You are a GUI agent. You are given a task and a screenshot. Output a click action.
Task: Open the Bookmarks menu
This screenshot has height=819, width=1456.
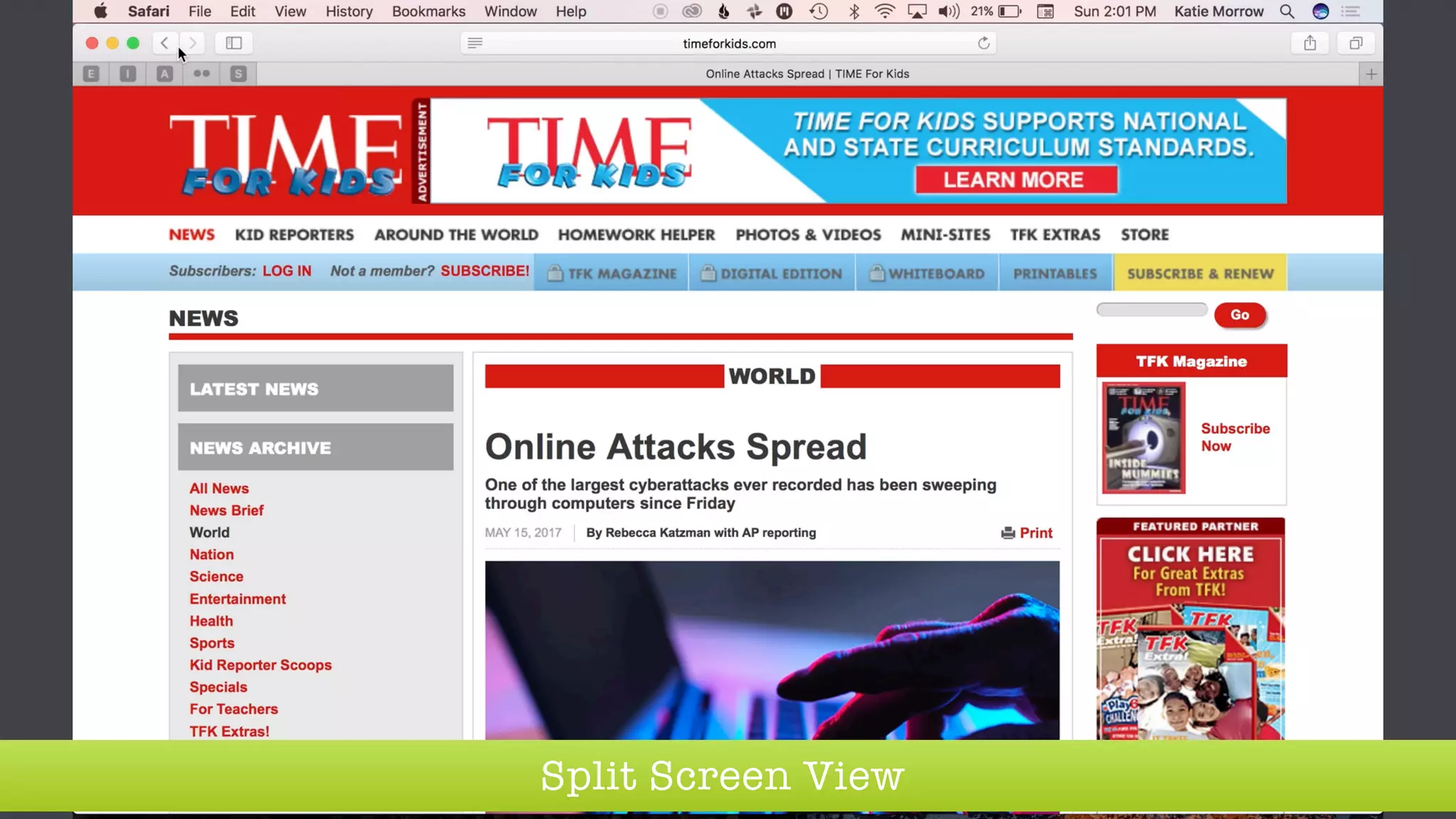click(x=429, y=11)
